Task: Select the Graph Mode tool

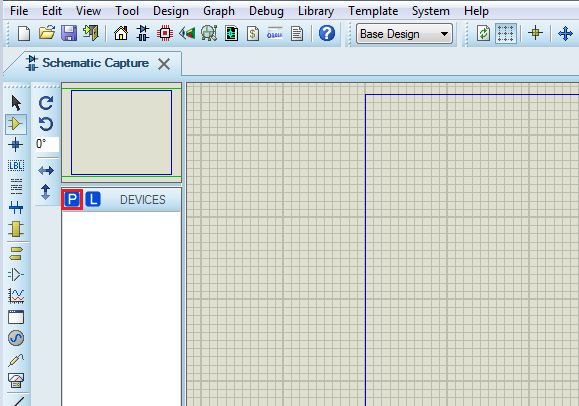Action: [16, 296]
